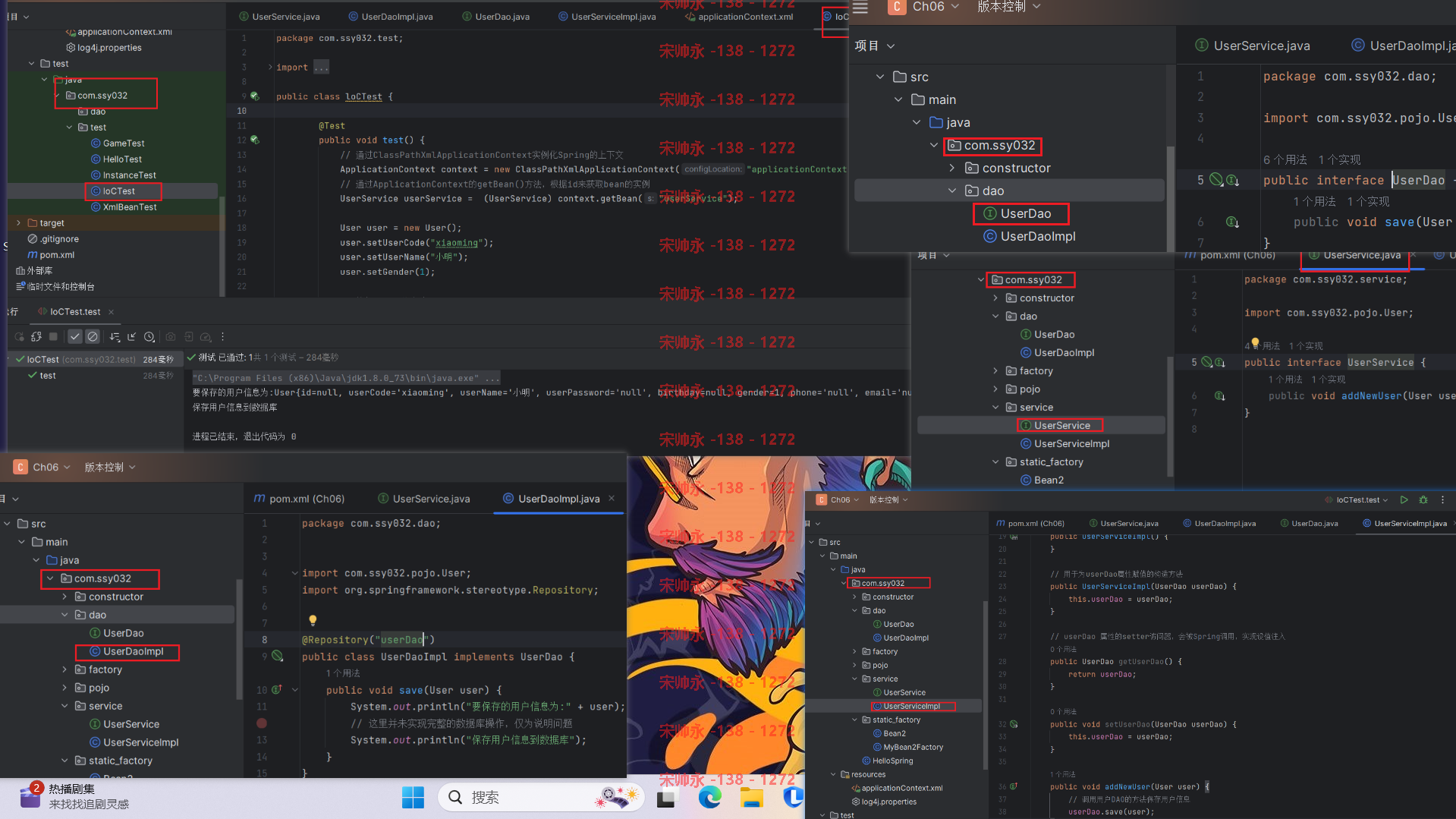Click the bean gutter icon beside class UserDaoImpl
This screenshot has height=819, width=1456.
(x=278, y=656)
